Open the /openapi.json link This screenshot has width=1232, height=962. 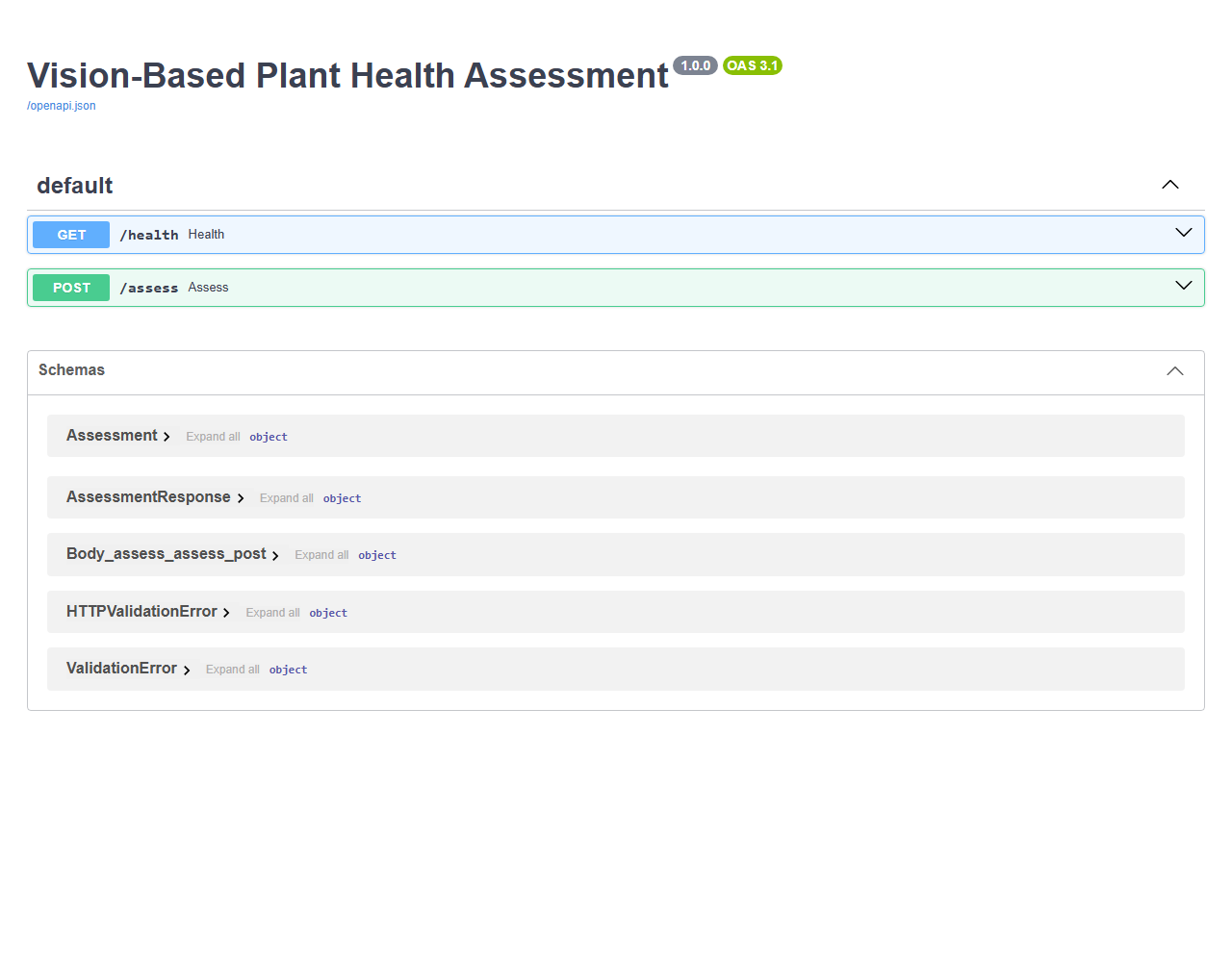61,106
